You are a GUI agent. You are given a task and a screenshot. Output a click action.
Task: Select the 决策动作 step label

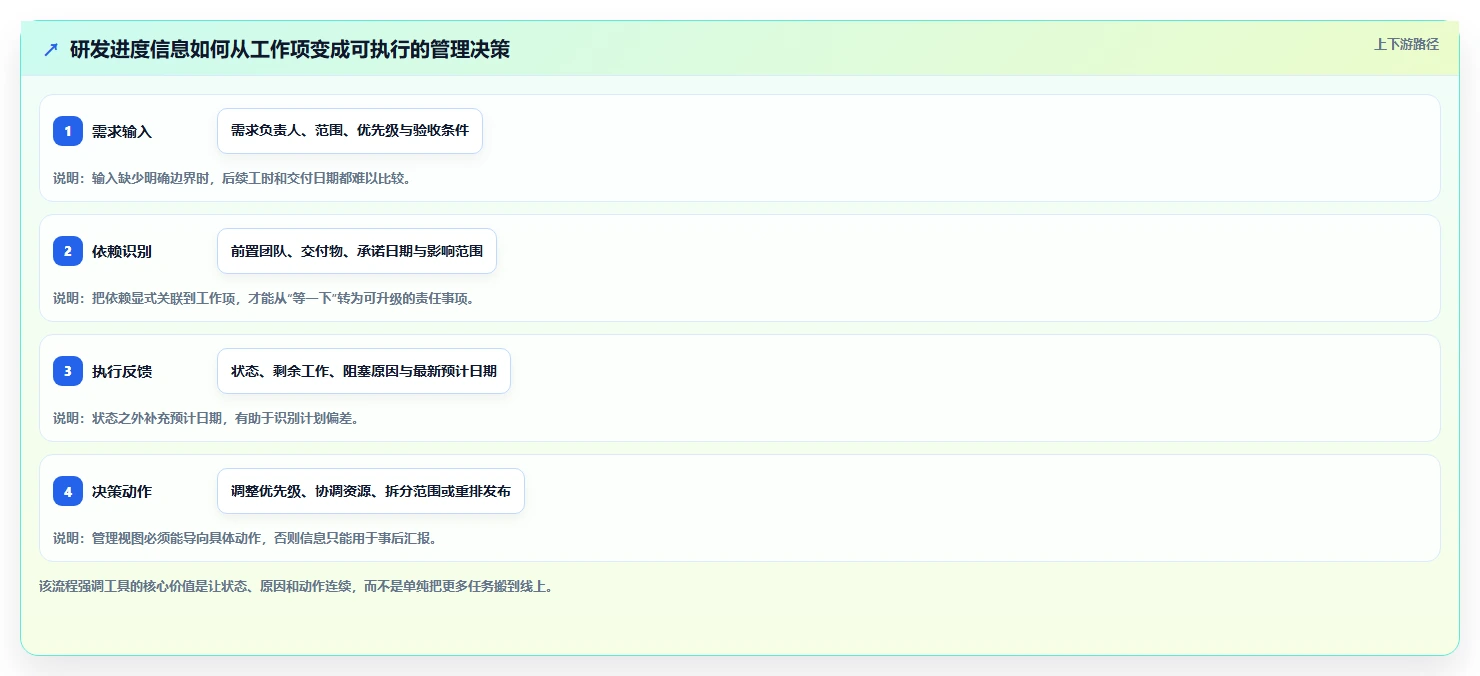coord(122,491)
